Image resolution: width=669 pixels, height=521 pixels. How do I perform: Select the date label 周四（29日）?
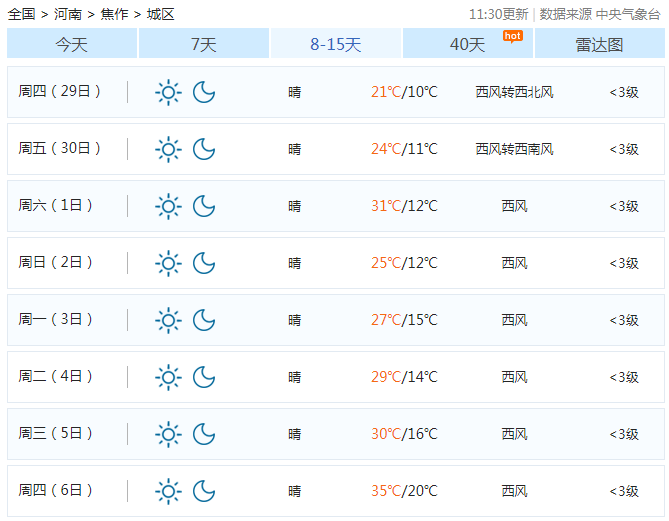point(59,91)
